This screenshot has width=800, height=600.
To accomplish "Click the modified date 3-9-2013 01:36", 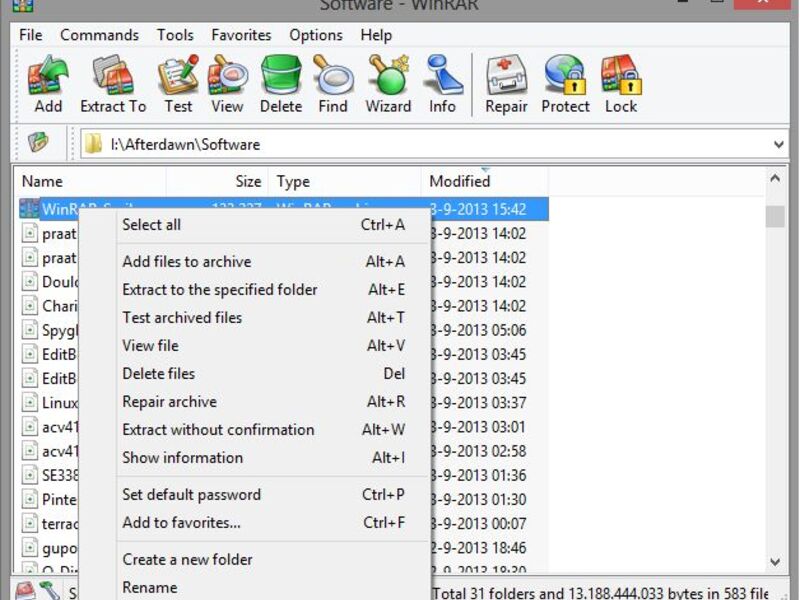I will pyautogui.click(x=478, y=475).
